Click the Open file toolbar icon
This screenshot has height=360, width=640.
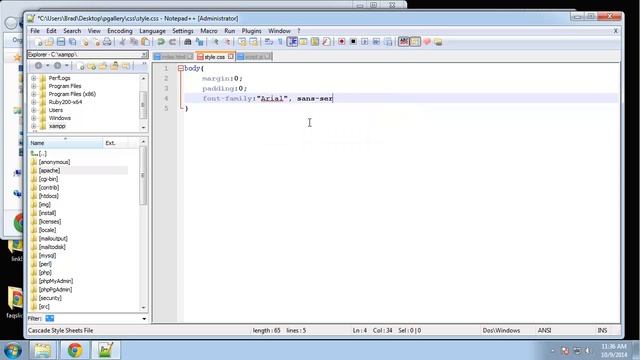[49, 42]
